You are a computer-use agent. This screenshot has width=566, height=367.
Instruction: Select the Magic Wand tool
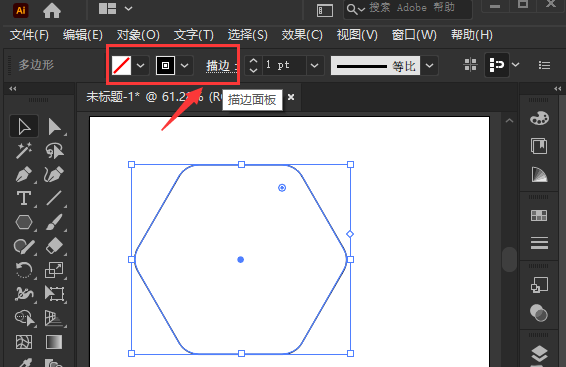point(24,150)
